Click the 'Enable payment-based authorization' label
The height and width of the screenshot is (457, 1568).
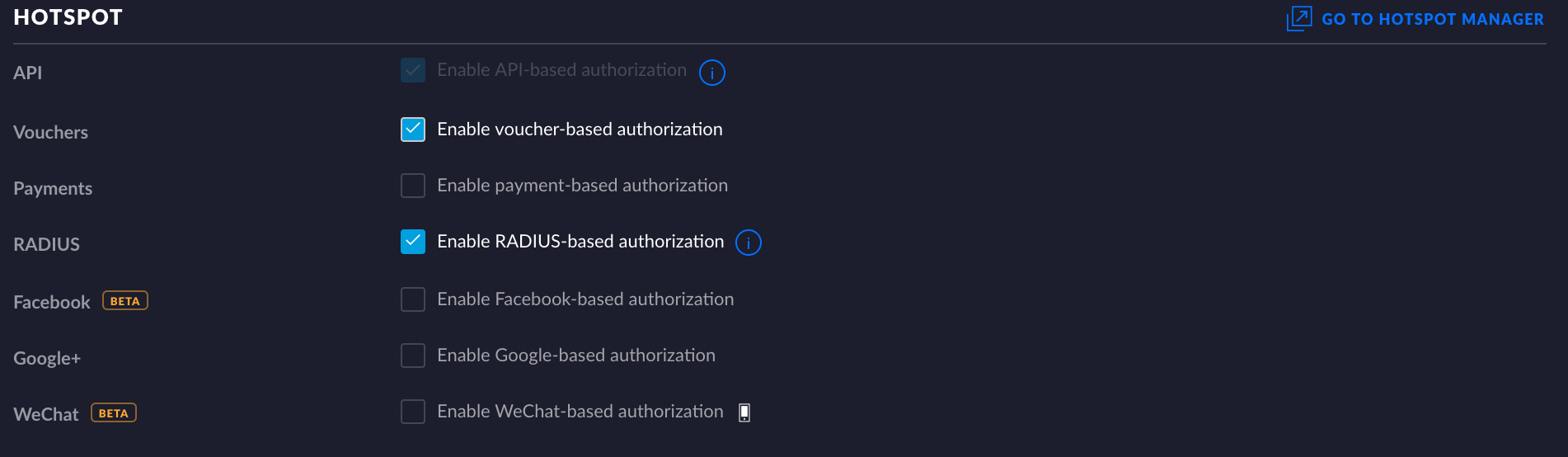pyautogui.click(x=582, y=186)
